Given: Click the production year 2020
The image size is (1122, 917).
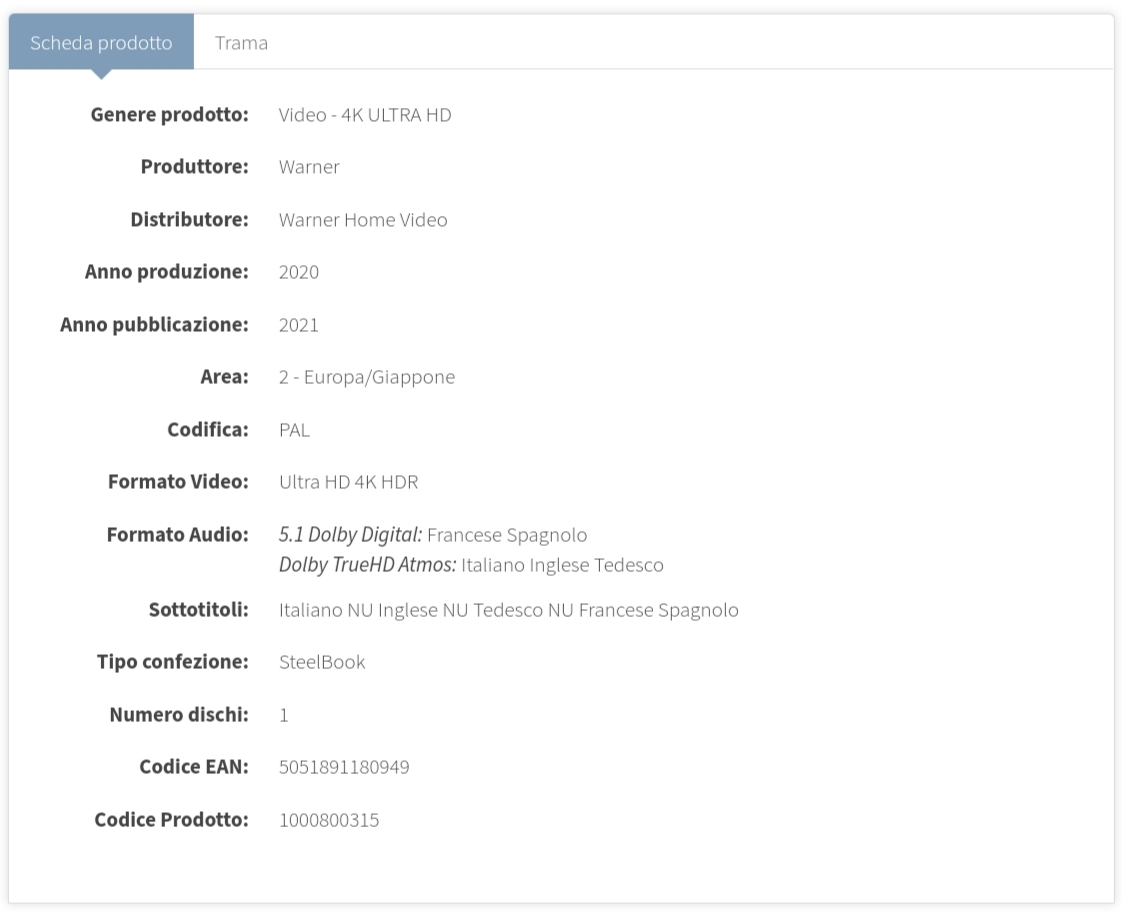Looking at the screenshot, I should click(x=299, y=272).
